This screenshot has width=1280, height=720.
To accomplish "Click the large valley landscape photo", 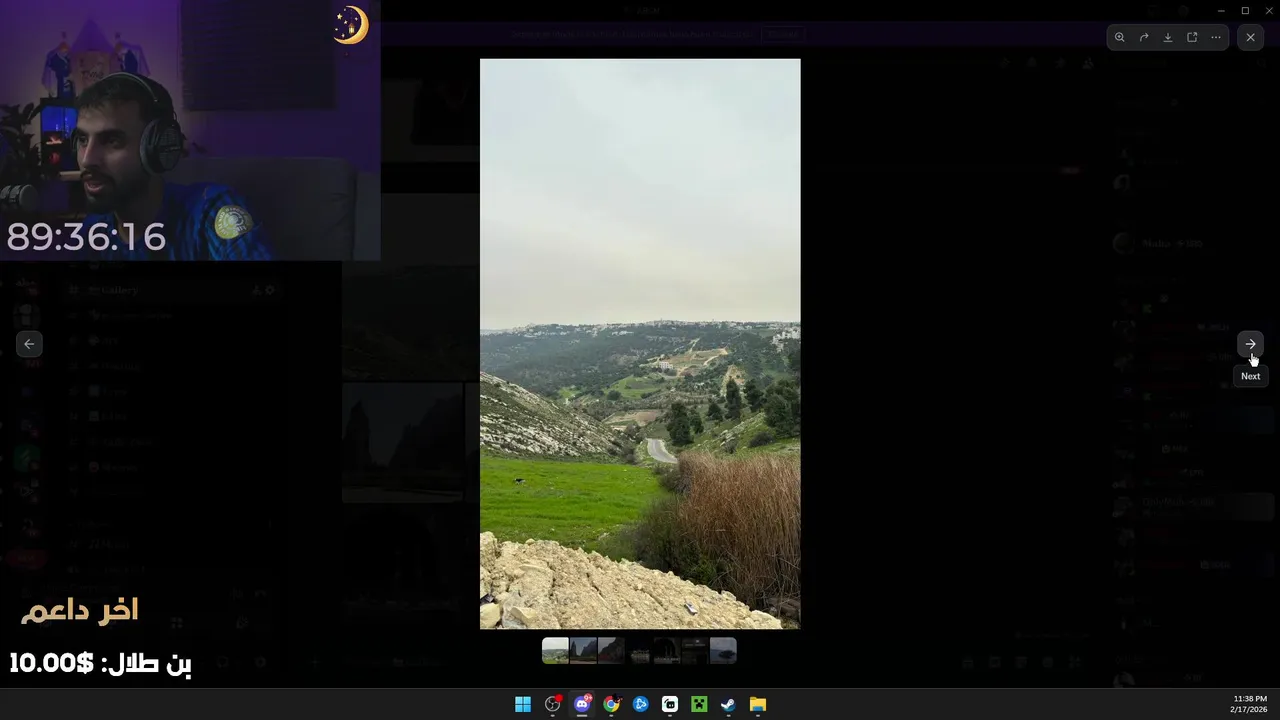I will [640, 344].
